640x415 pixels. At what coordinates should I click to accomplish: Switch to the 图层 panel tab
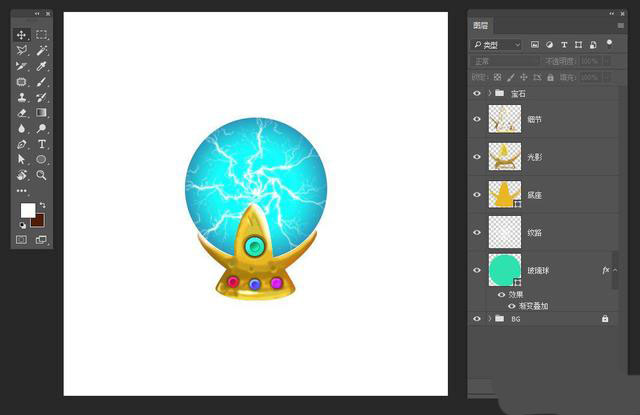click(x=481, y=26)
